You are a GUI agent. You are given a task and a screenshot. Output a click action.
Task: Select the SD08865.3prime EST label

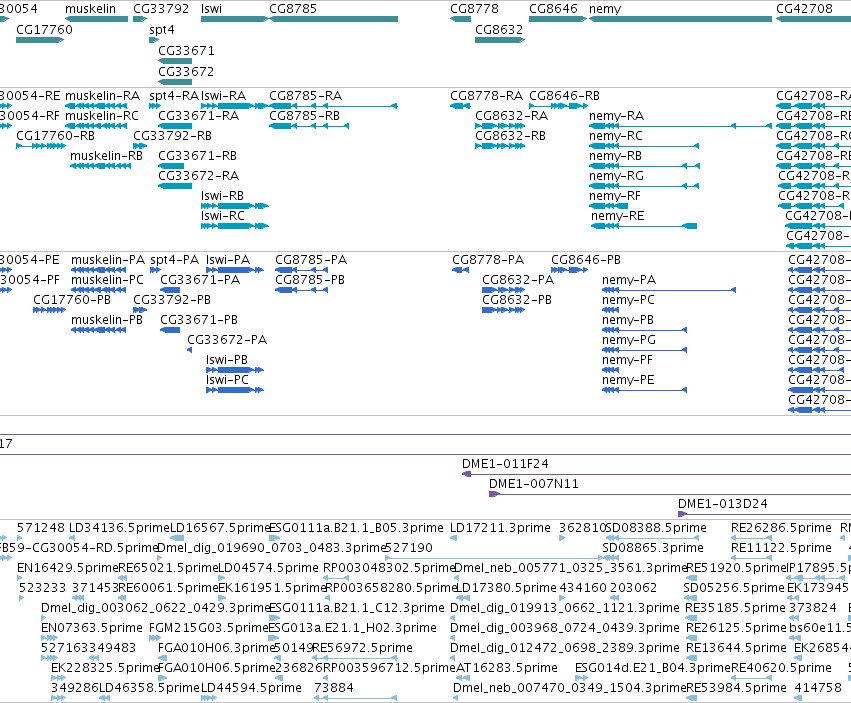653,548
